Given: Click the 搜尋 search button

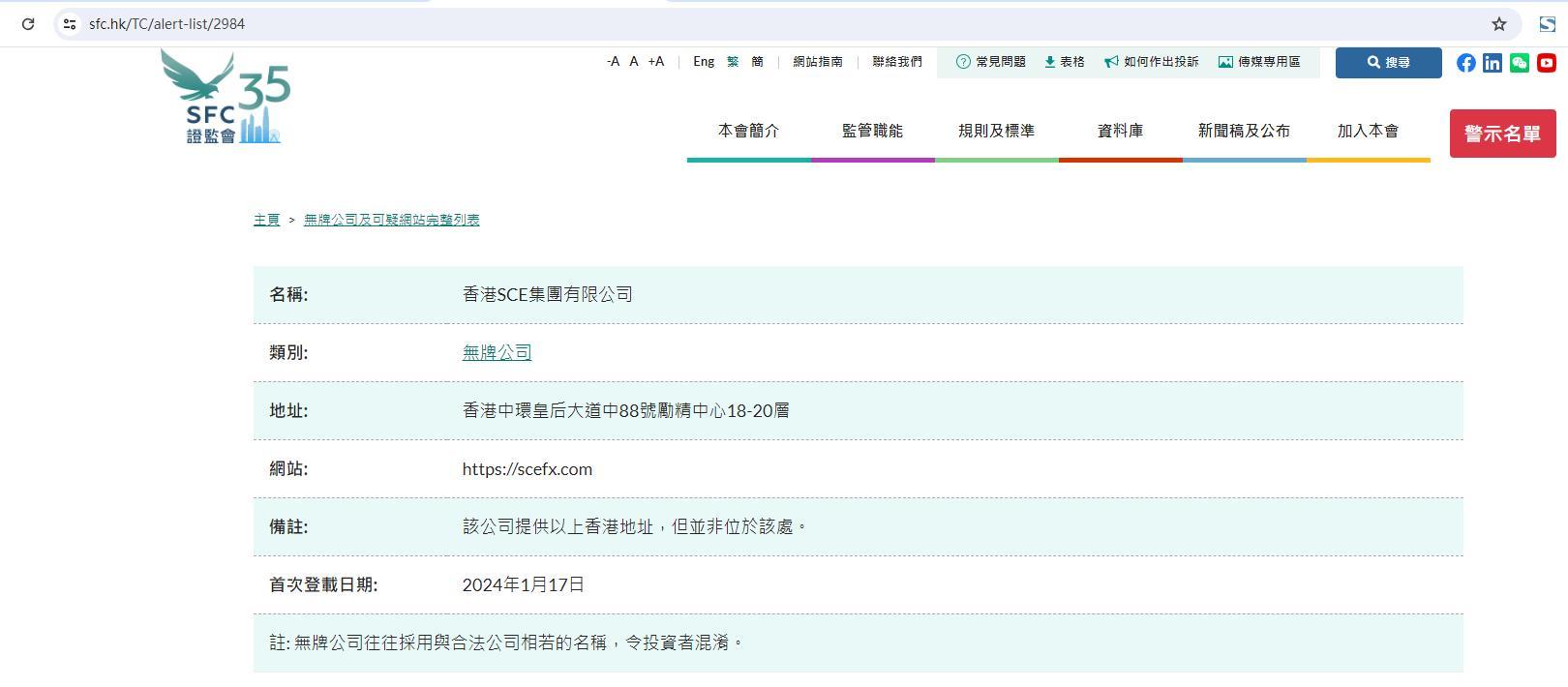Looking at the screenshot, I should (1388, 63).
